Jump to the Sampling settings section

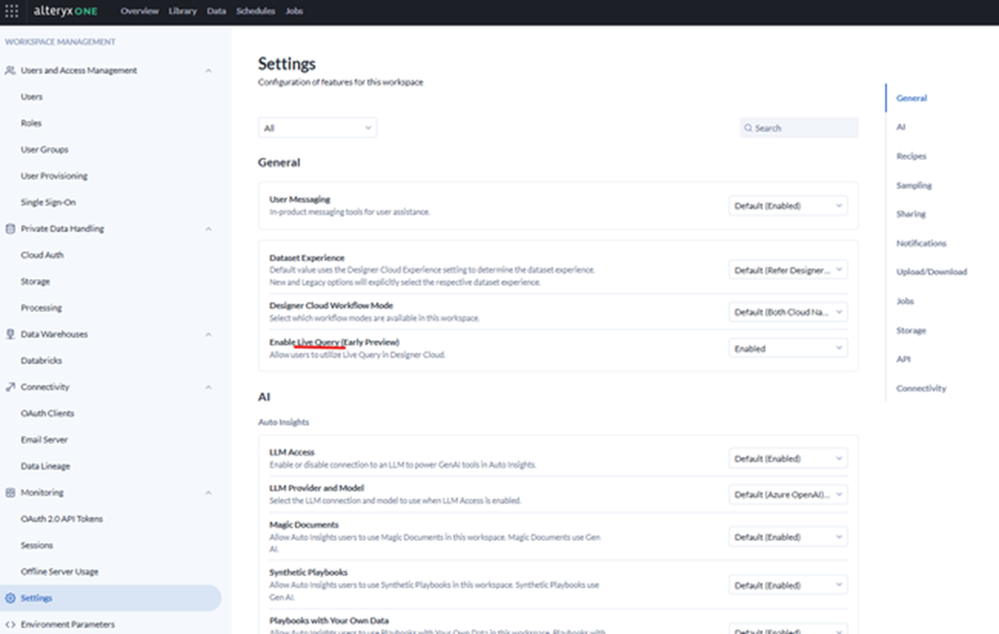click(x=914, y=185)
